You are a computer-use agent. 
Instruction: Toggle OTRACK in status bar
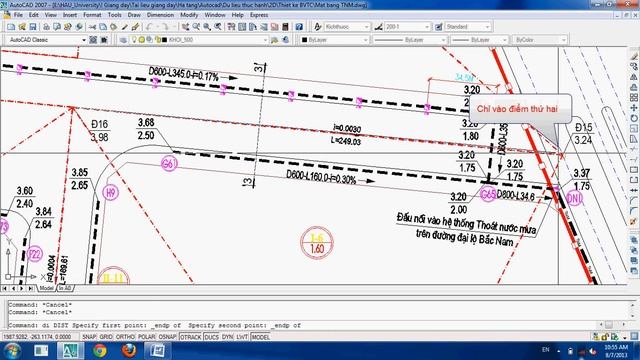pyautogui.click(x=191, y=337)
